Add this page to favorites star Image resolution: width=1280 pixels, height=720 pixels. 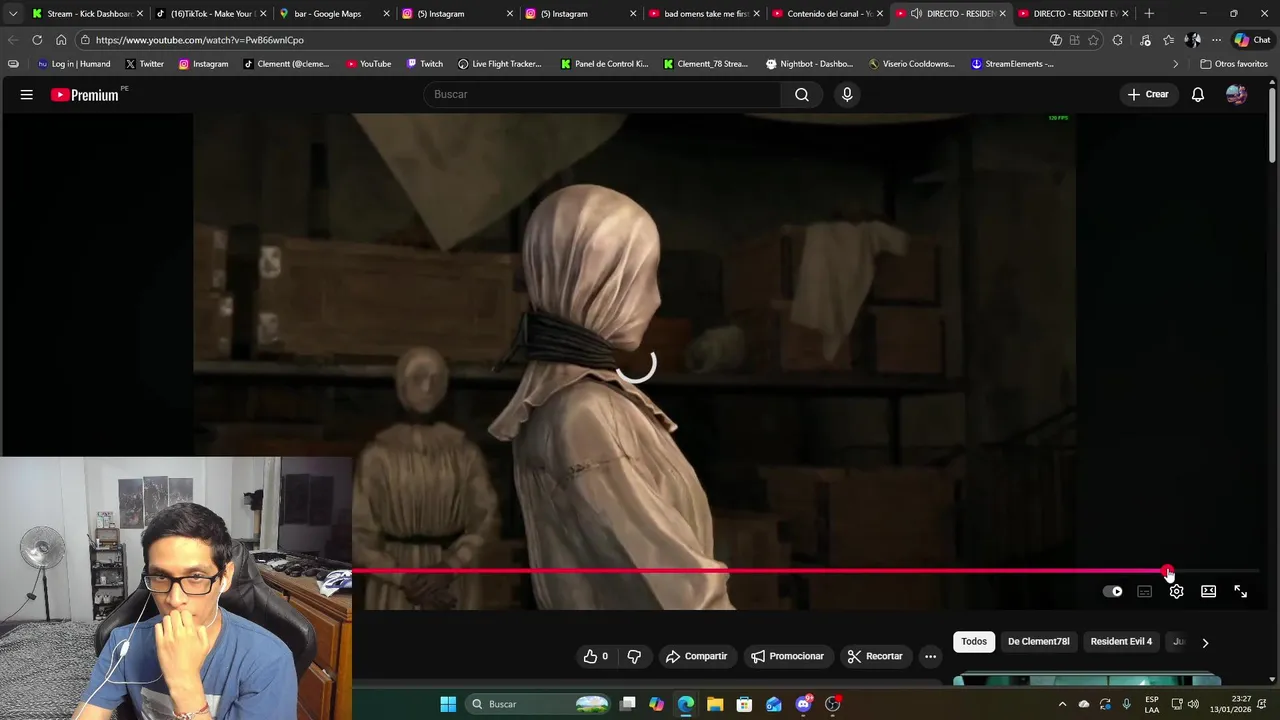1093,40
